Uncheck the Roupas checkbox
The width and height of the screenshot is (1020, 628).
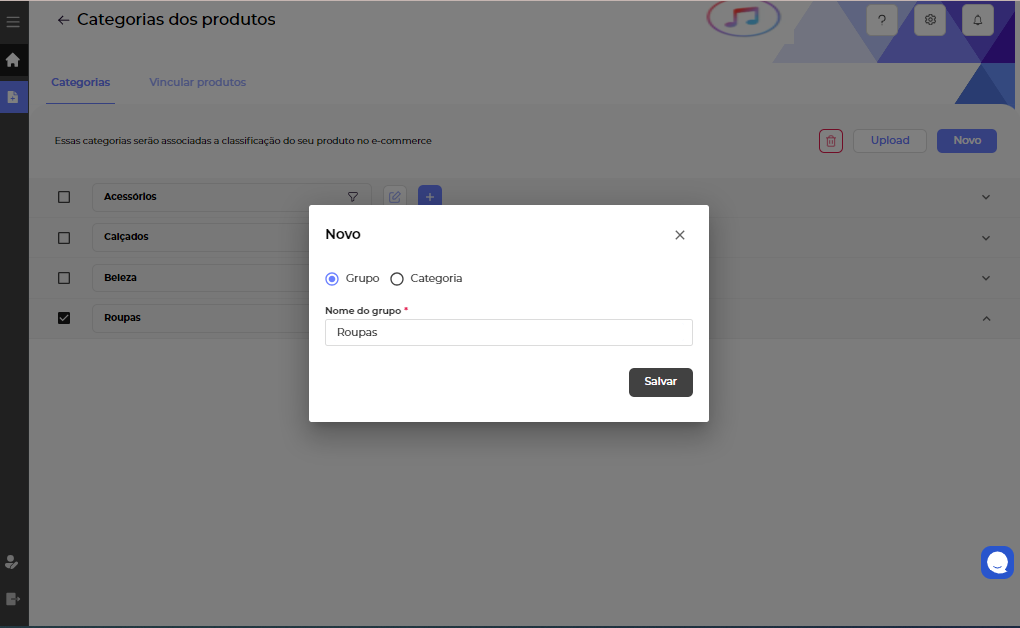[x=64, y=318]
